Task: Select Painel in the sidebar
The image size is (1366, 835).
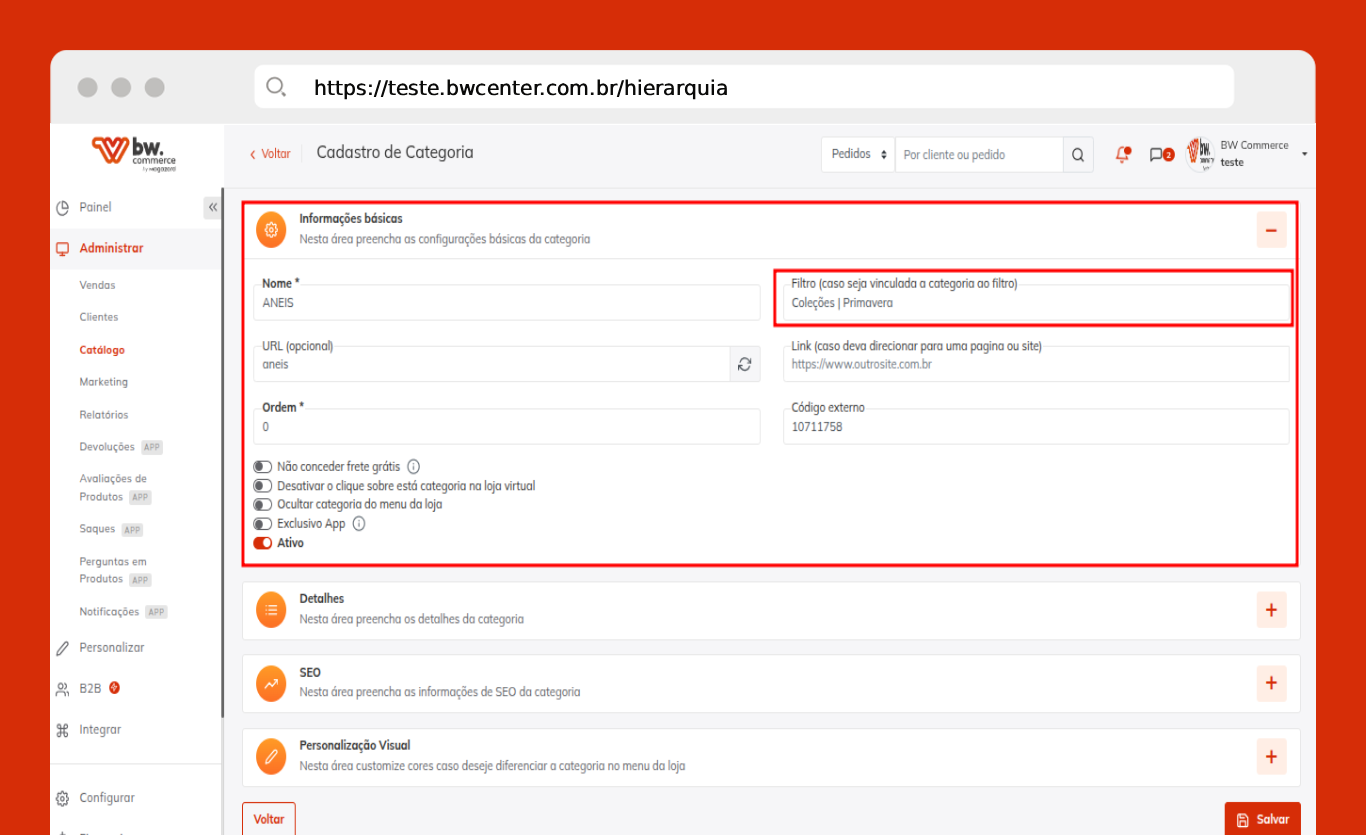Action: pyautogui.click(x=95, y=207)
